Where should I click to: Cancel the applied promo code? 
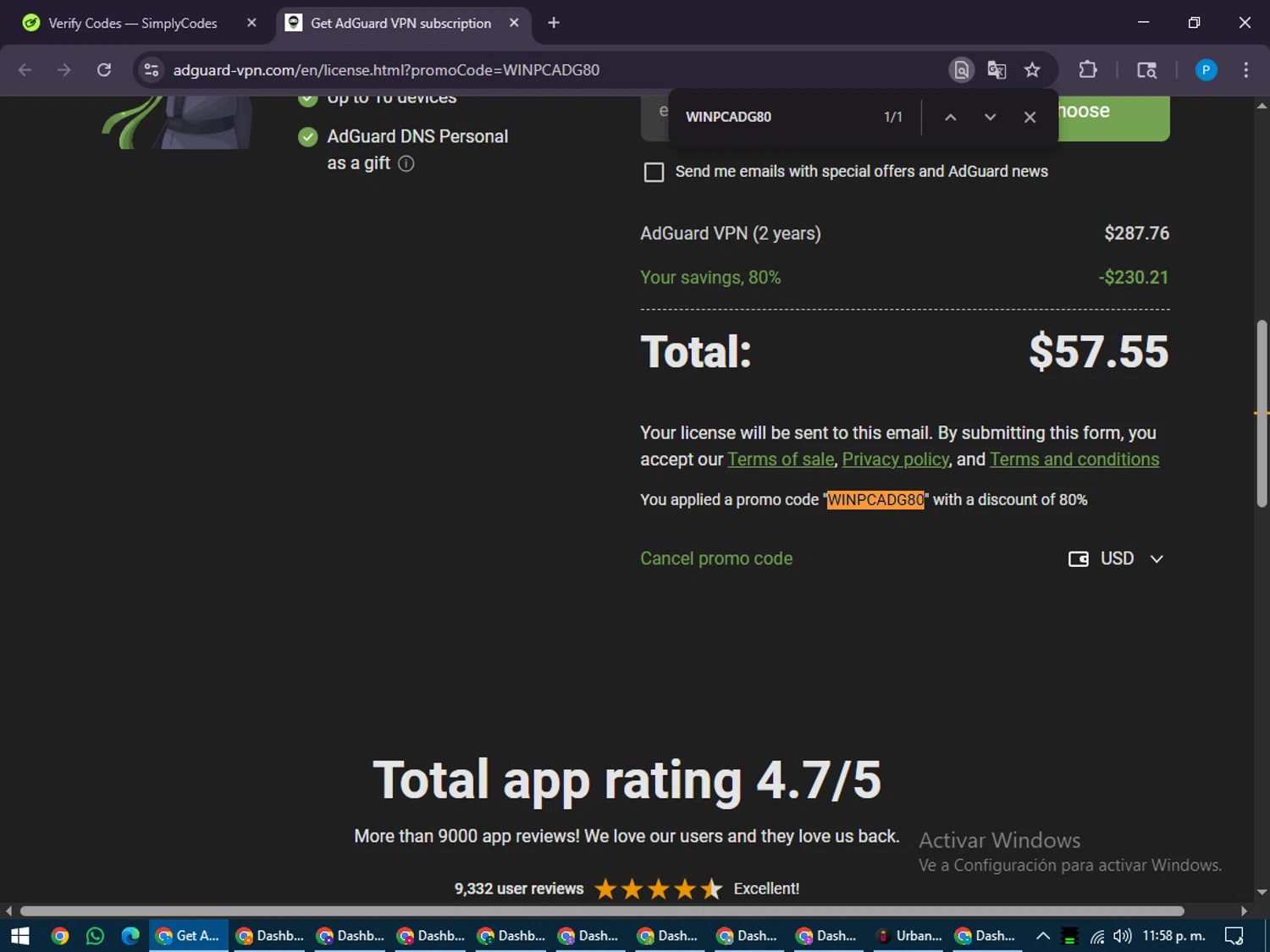(716, 559)
